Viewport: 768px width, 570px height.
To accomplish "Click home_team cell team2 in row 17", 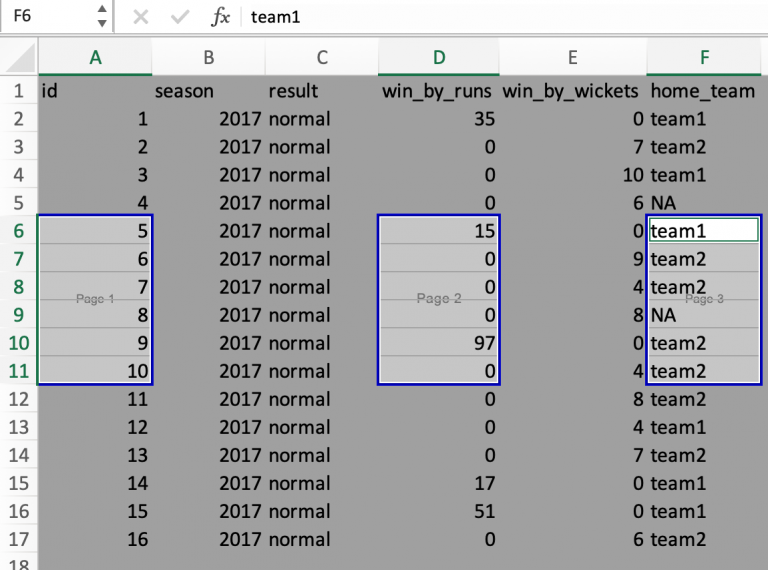I will (x=704, y=539).
